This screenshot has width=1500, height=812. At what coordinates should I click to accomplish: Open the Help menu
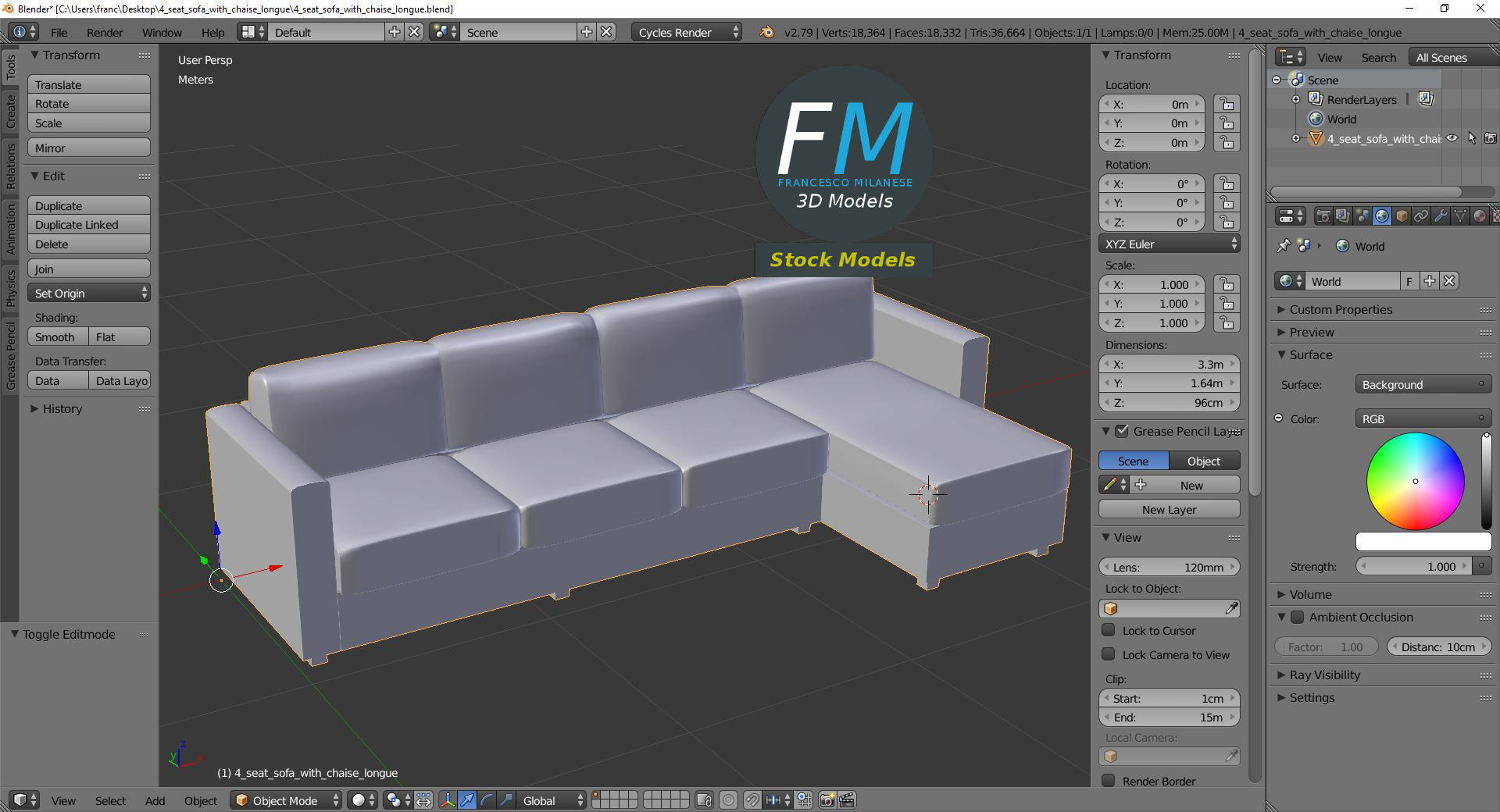[212, 32]
